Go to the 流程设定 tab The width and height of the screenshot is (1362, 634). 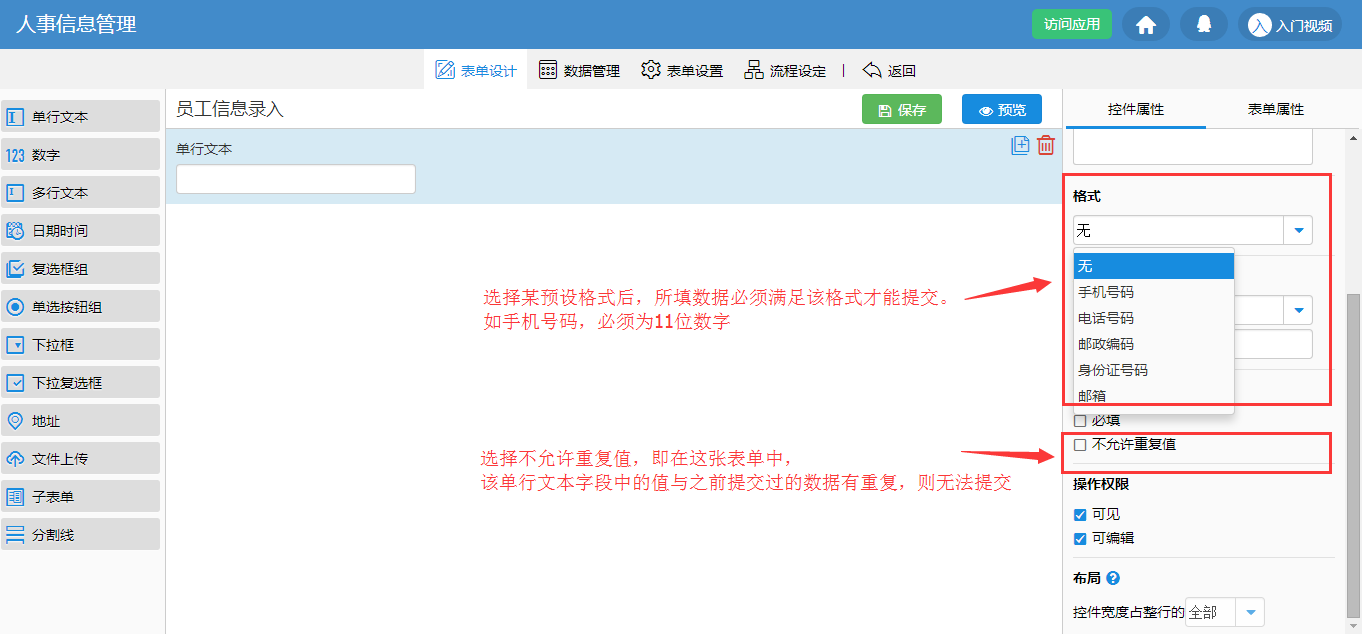pos(785,71)
